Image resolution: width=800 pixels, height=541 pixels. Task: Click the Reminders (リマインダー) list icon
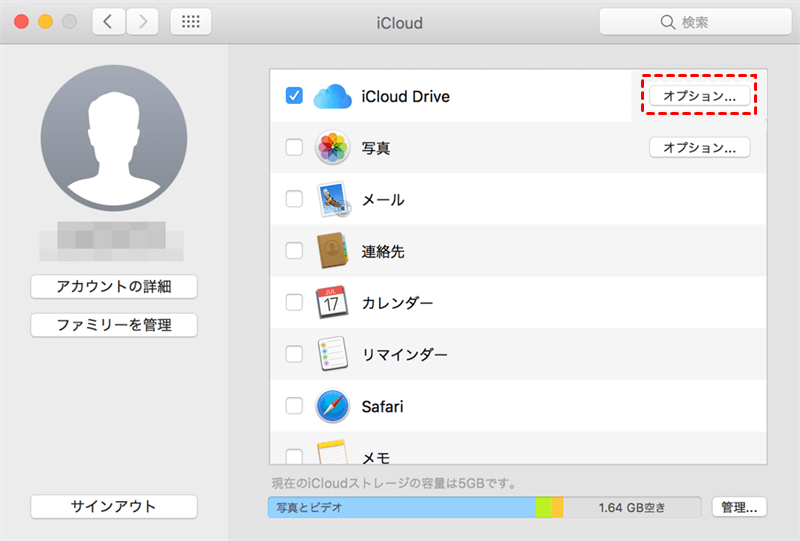(x=332, y=354)
